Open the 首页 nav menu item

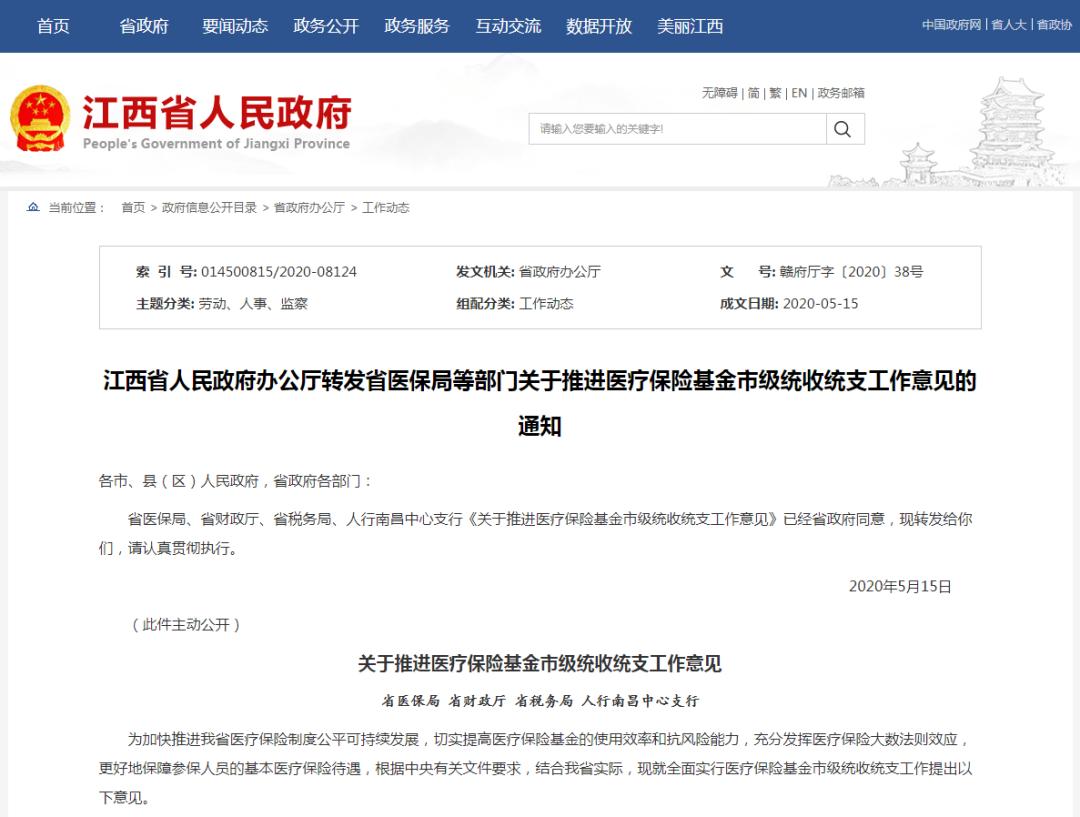pos(53,26)
